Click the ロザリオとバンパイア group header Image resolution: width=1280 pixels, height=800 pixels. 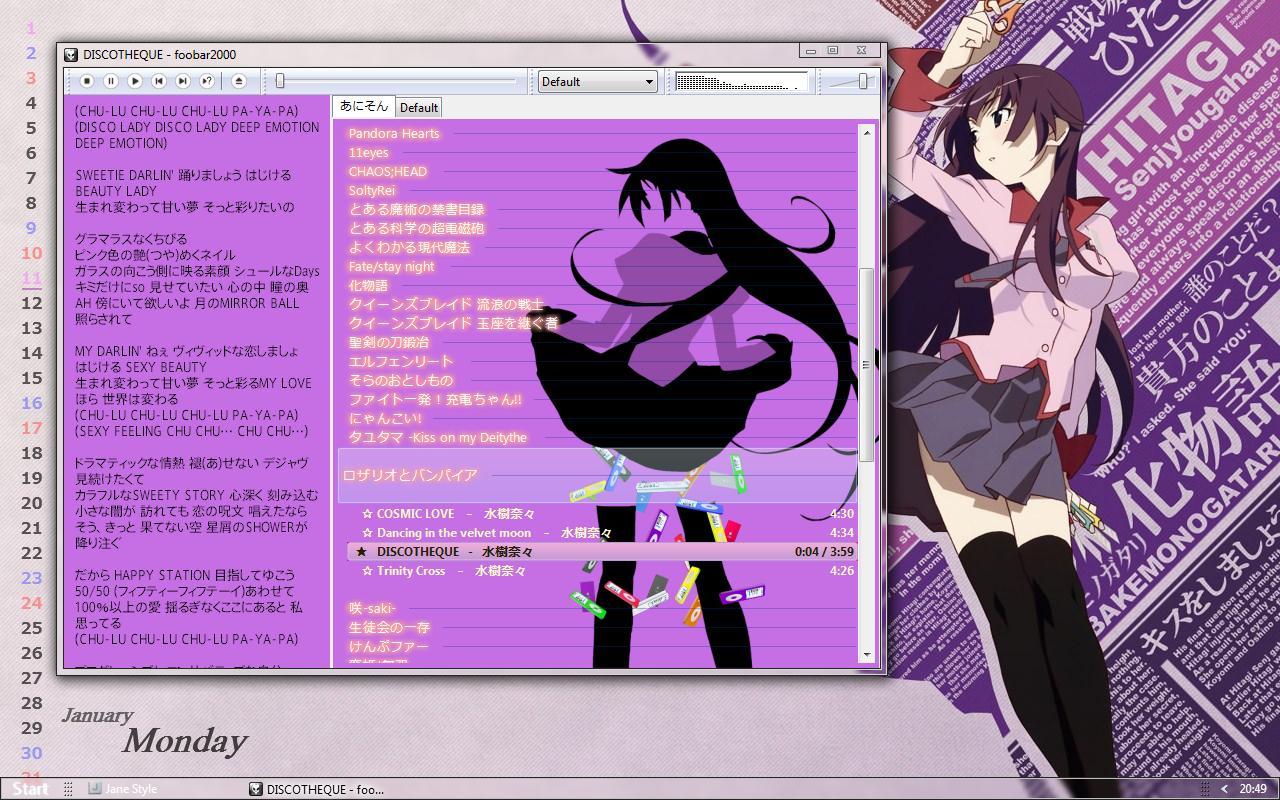coord(598,476)
